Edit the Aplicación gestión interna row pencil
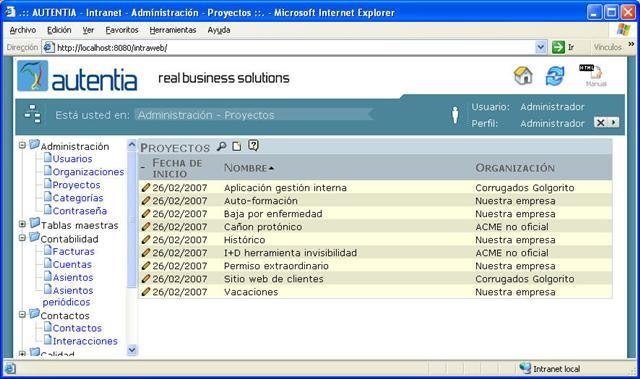The height and width of the screenshot is (379, 640). (146, 188)
